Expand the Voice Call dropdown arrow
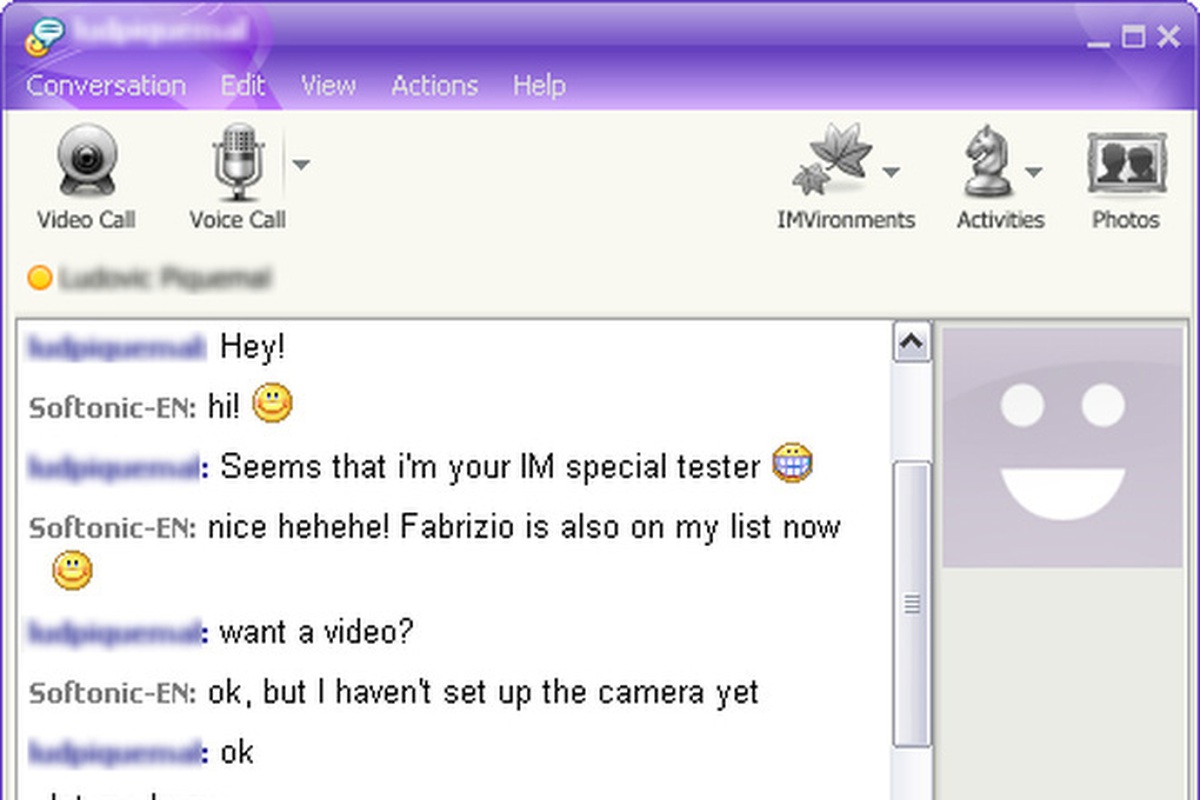The width and height of the screenshot is (1200, 800). [300, 164]
